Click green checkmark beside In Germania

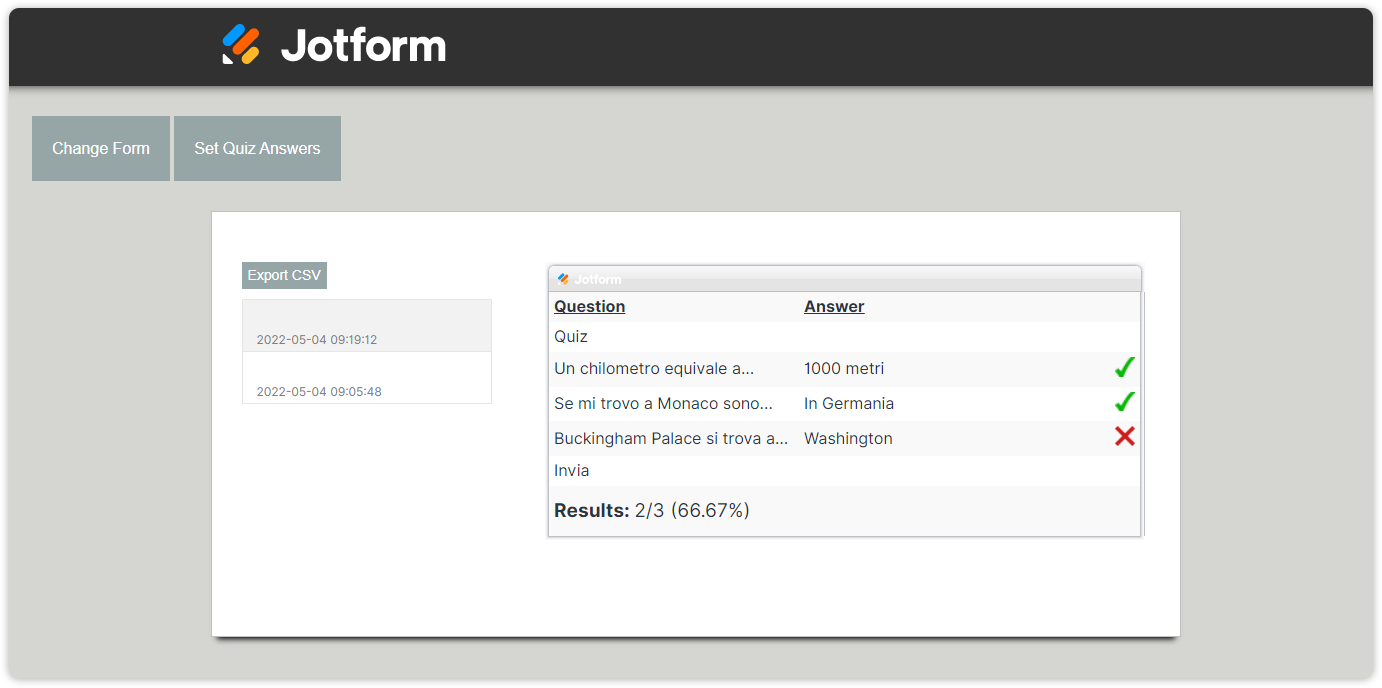pyautogui.click(x=1124, y=402)
